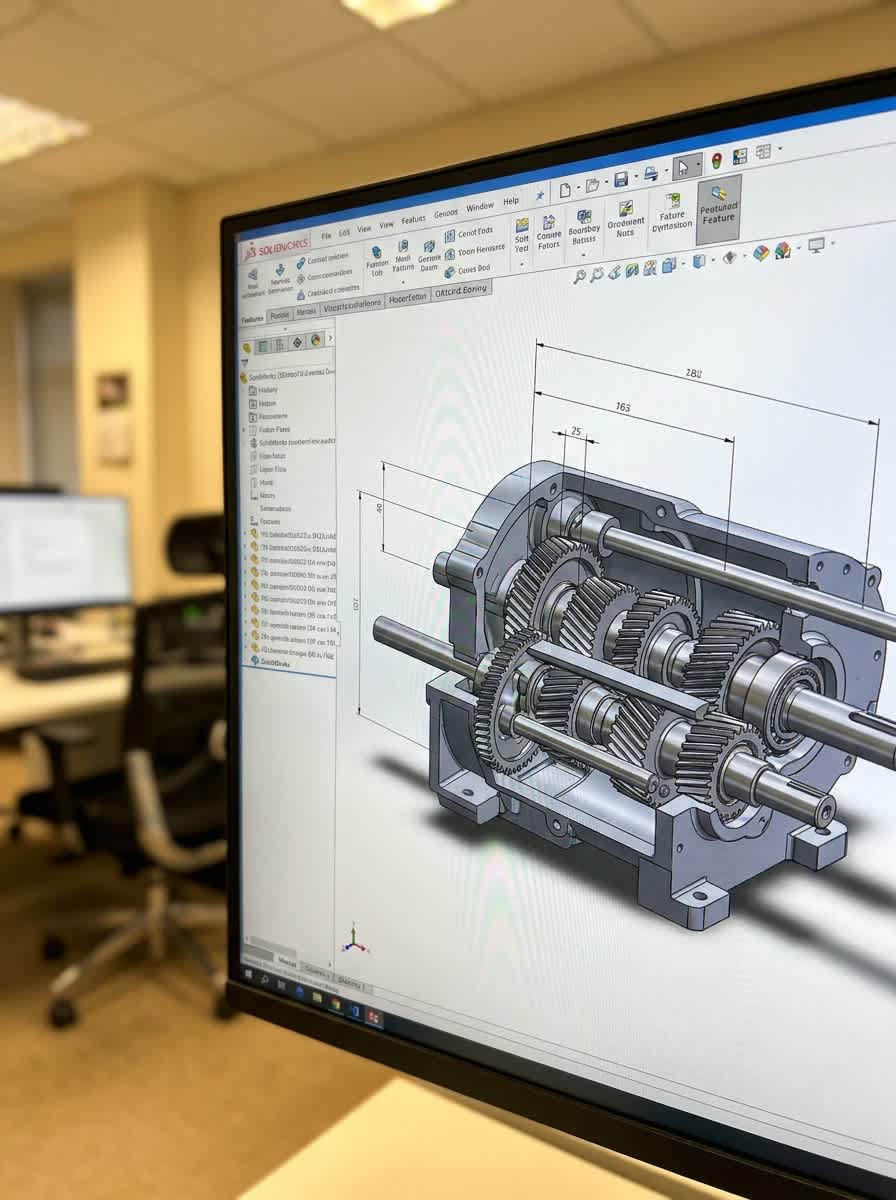Click the Apply Scene icon in view toolbar
Screen dimensions: 896x1200
[782, 250]
